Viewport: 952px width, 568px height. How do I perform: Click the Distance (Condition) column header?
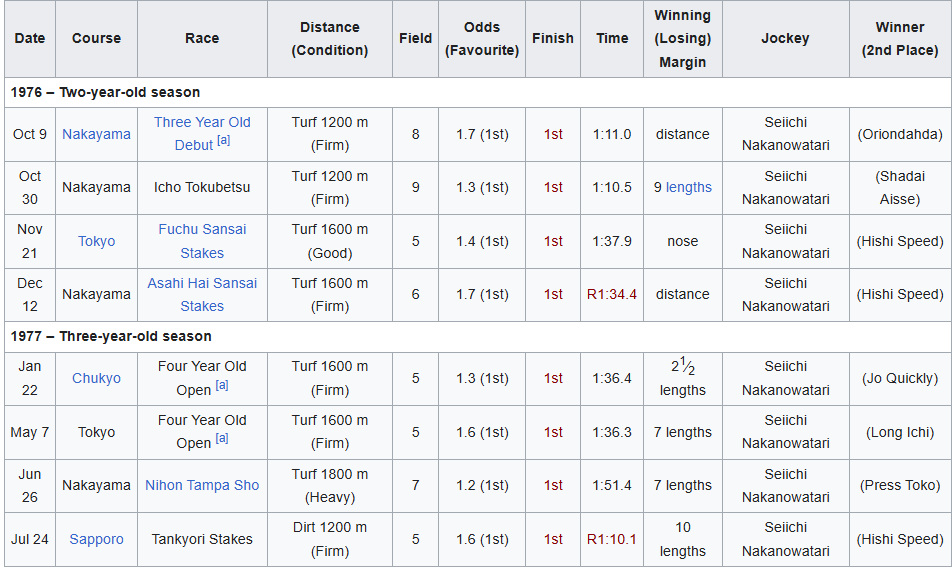(330, 39)
